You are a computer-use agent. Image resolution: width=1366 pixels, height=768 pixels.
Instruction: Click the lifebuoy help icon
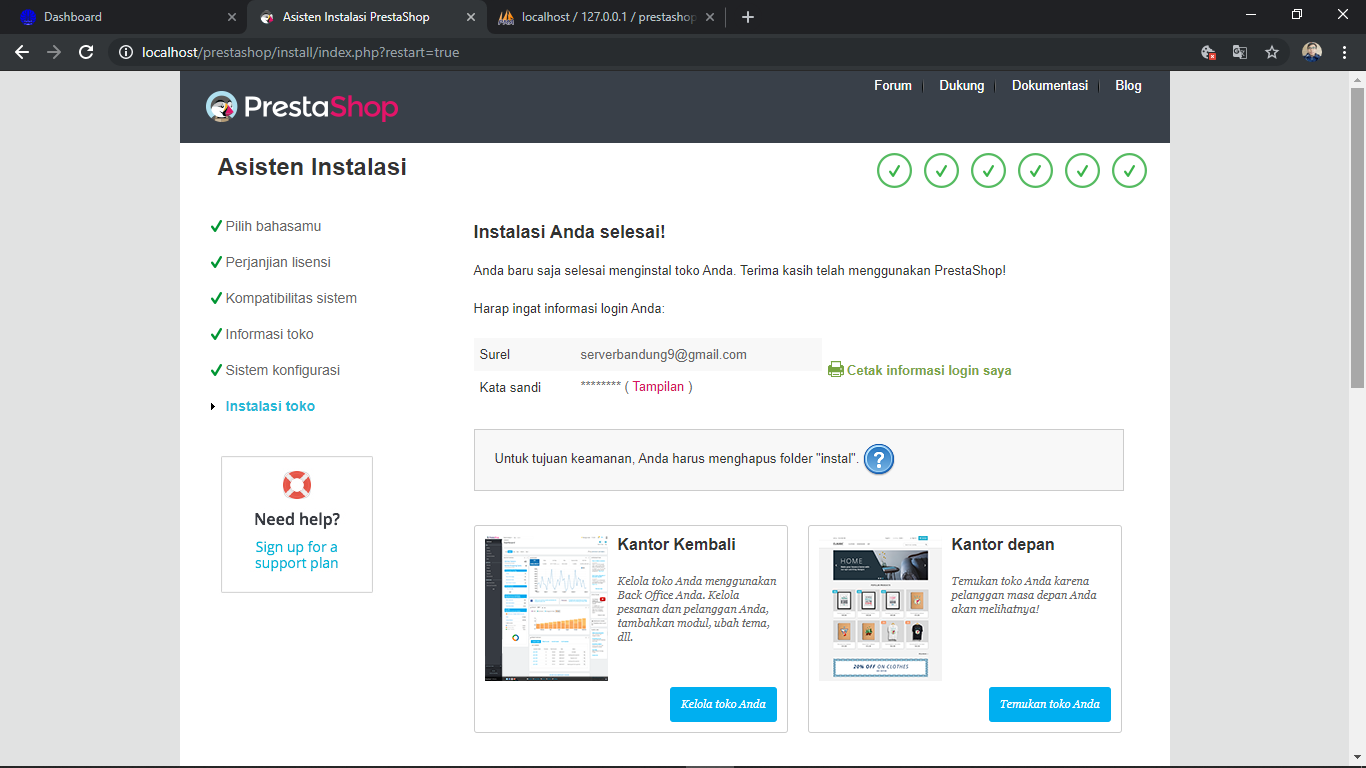point(297,485)
